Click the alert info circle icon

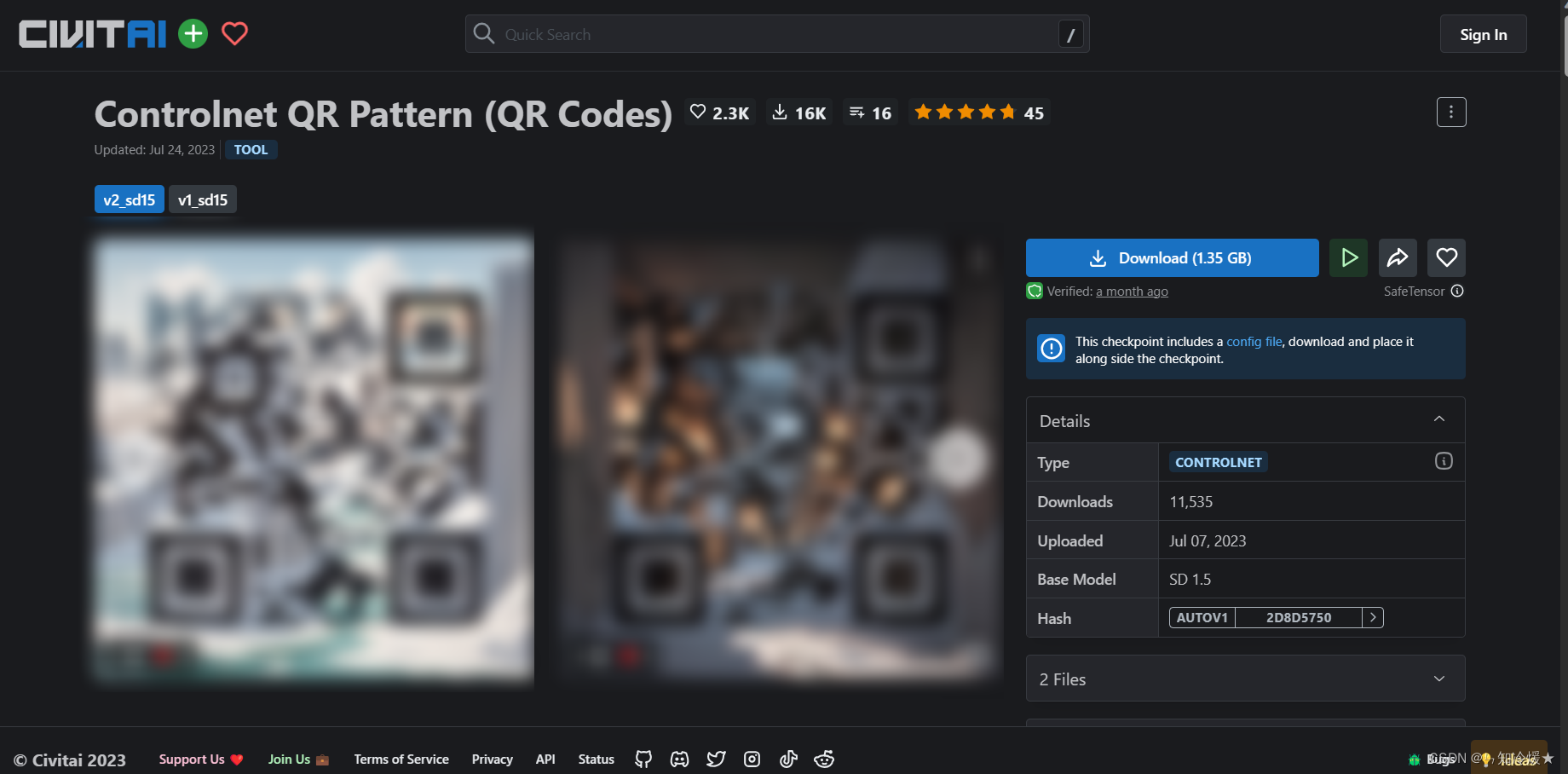[1052, 349]
